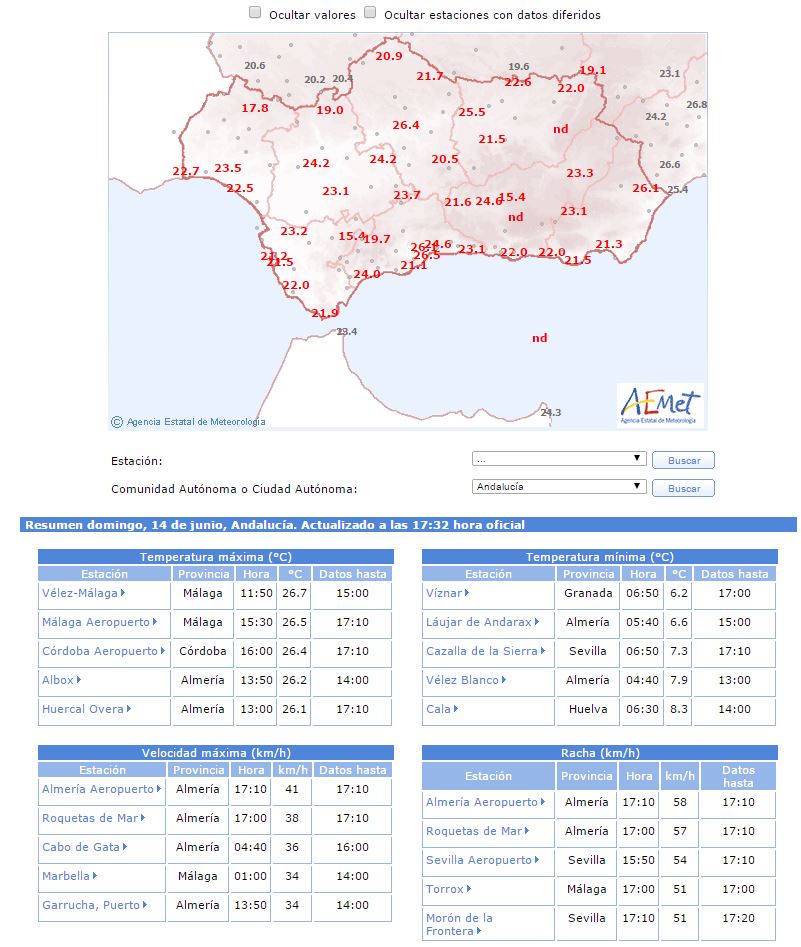Image resolution: width=801 pixels, height=947 pixels.
Task: Open the Láujar de Andarax station link
Action: (x=478, y=622)
